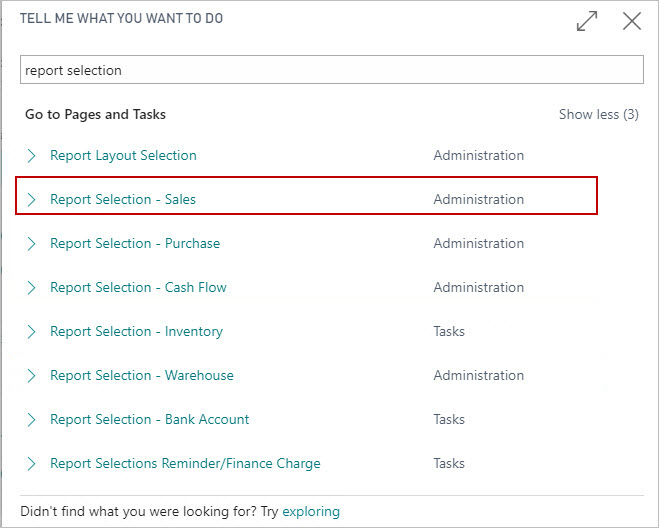The height and width of the screenshot is (528, 659).
Task: Click the 'exploring' link at bottom
Action: coord(311,511)
